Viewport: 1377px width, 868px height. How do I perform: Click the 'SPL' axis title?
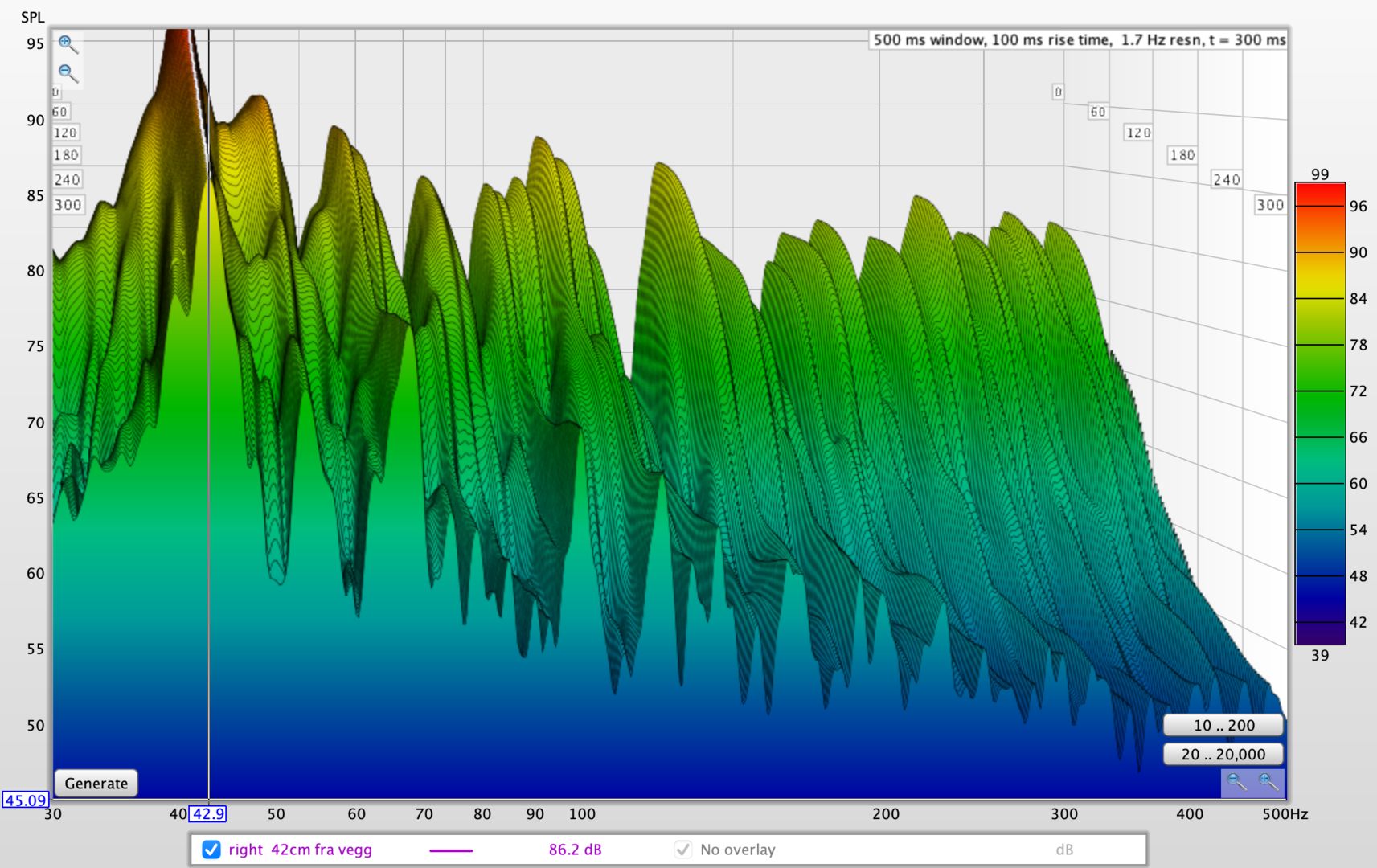pyautogui.click(x=33, y=18)
